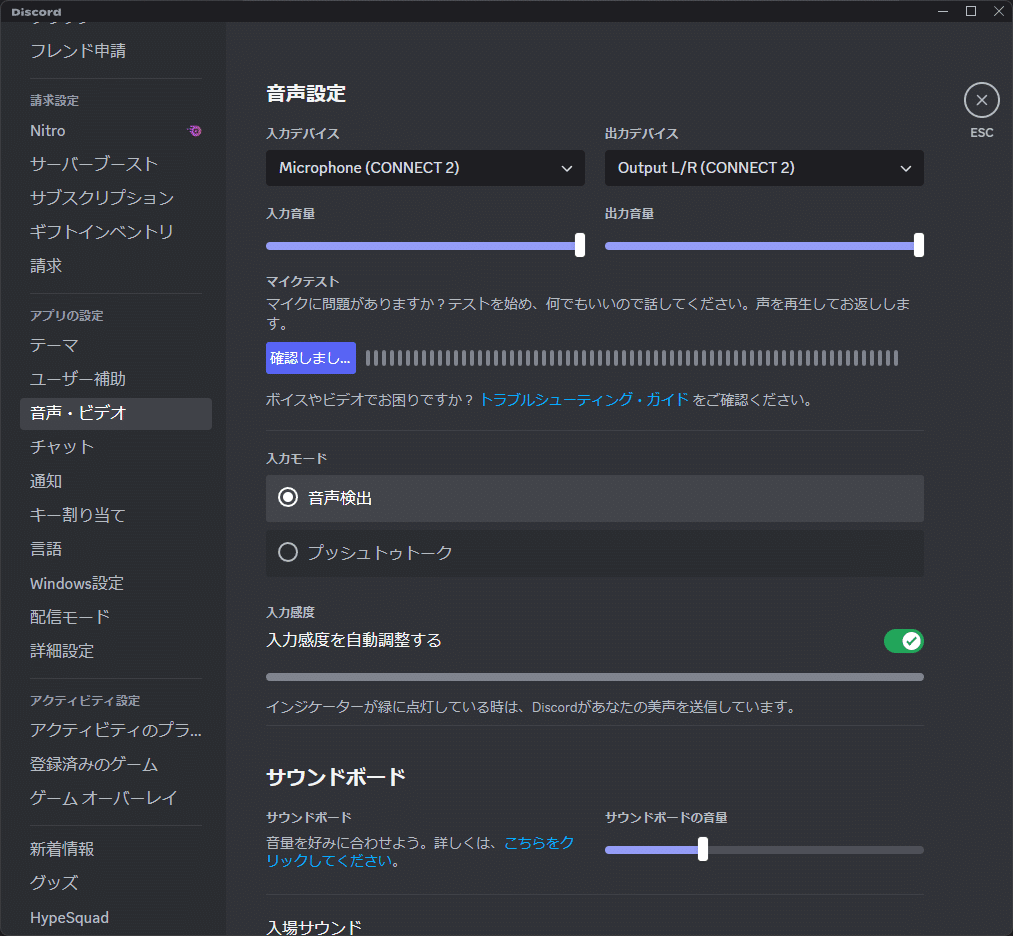Click the サウンドボードの音量 slider handle

point(702,849)
